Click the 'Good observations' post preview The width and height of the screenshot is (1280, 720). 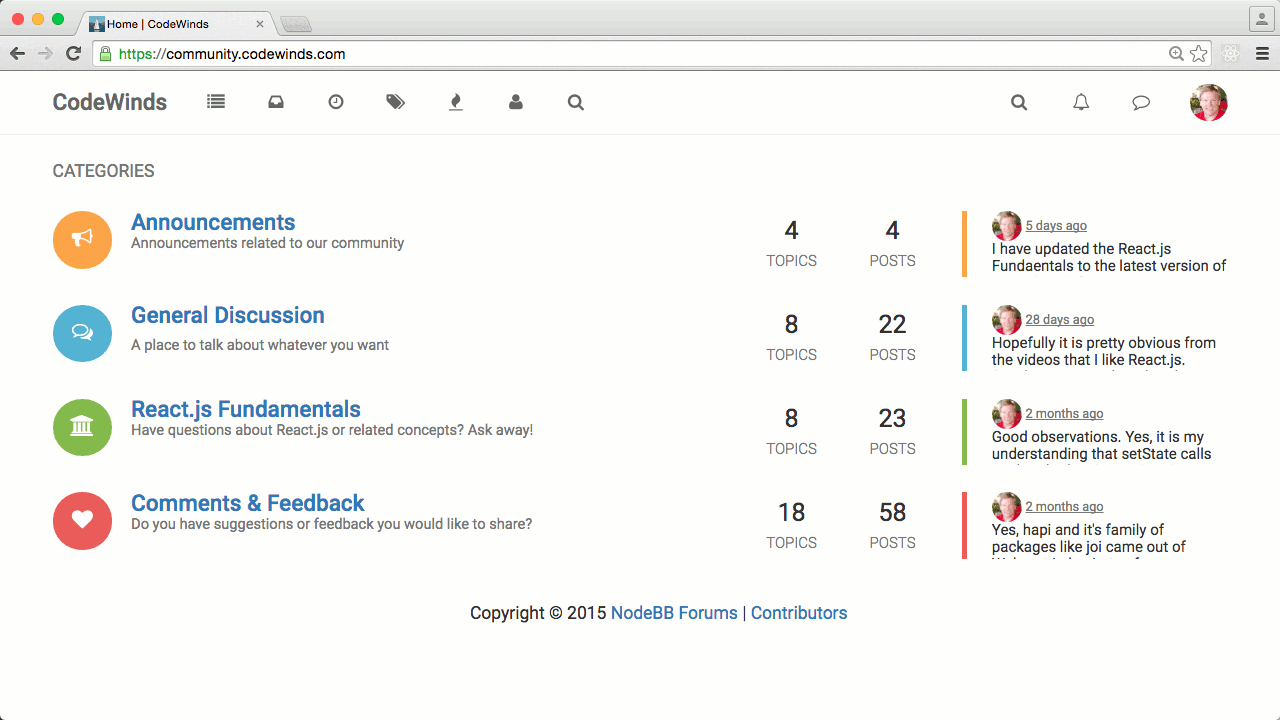1102,445
